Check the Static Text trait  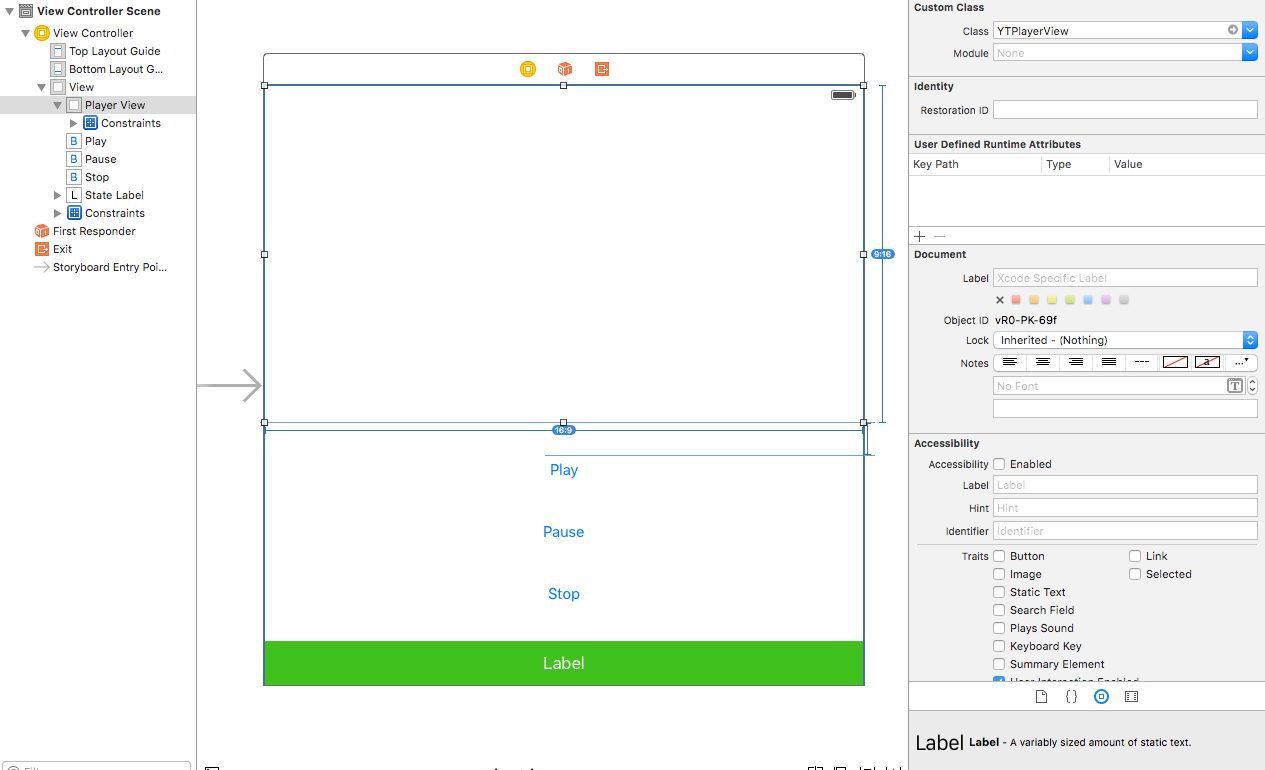pyautogui.click(x=999, y=592)
